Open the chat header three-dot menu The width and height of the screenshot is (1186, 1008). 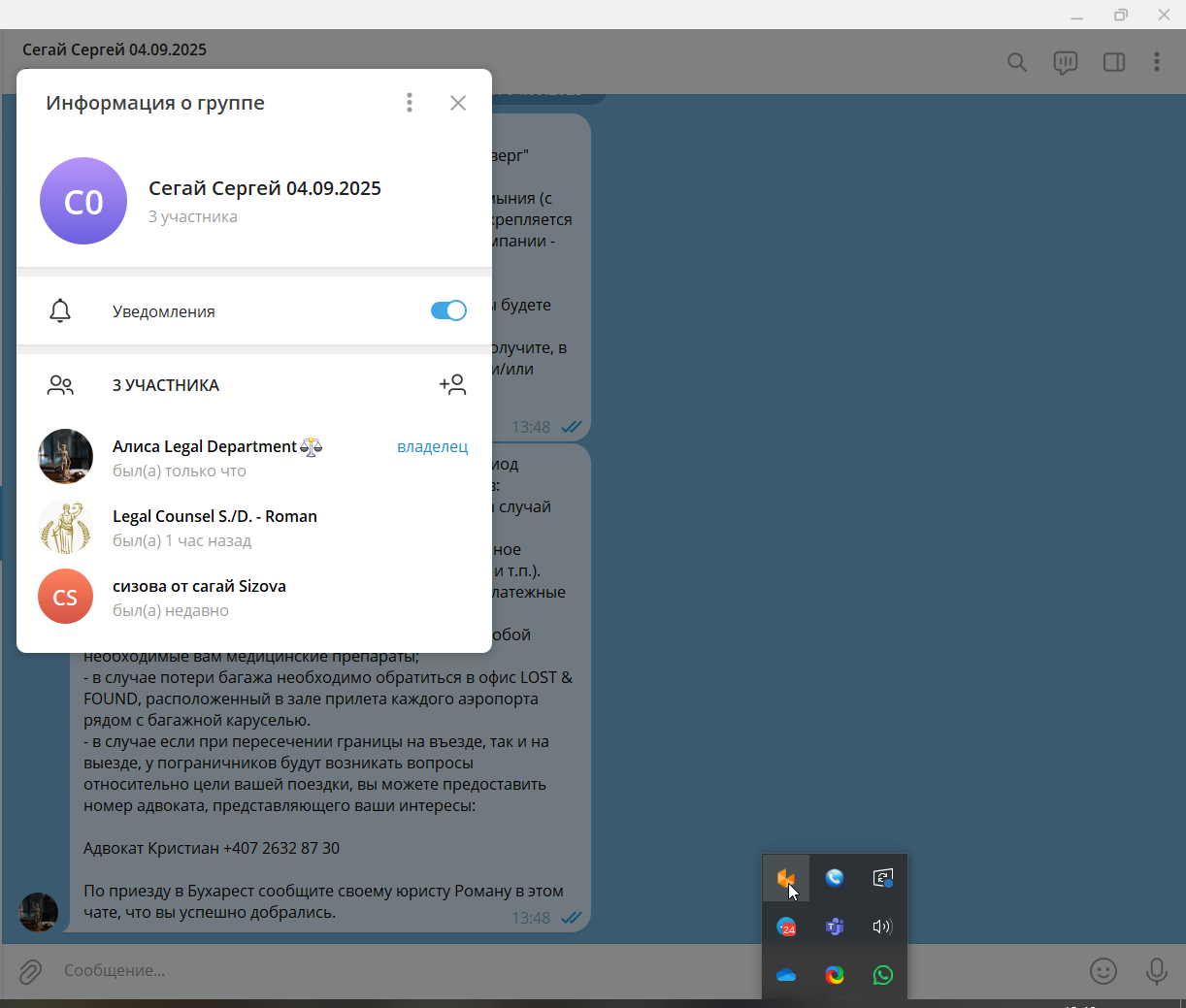pos(1157,62)
